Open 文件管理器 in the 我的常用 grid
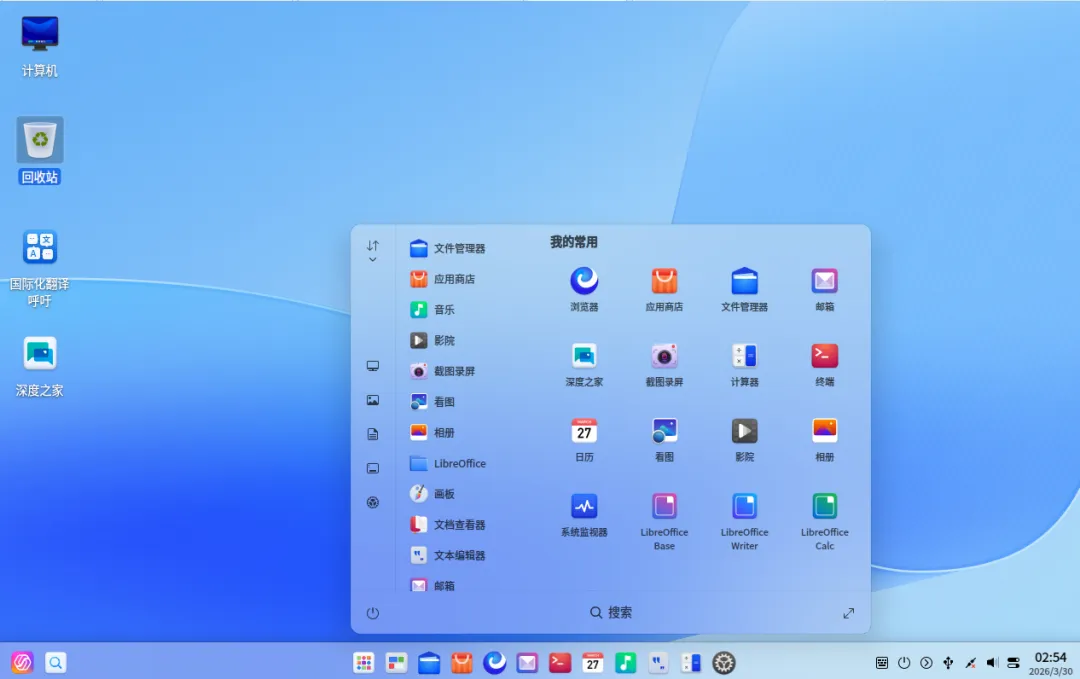The width and height of the screenshot is (1080, 679). (745, 289)
